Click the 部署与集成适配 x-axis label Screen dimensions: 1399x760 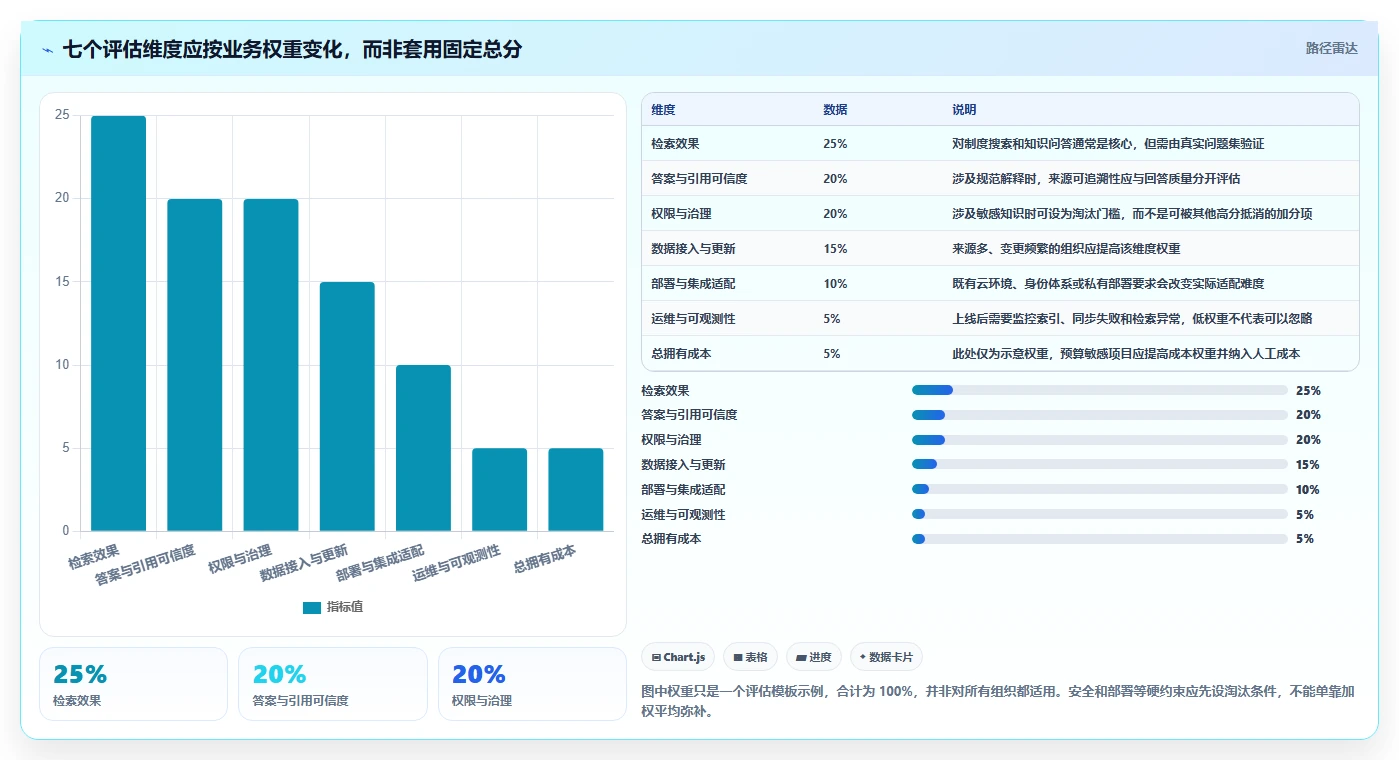(379, 563)
